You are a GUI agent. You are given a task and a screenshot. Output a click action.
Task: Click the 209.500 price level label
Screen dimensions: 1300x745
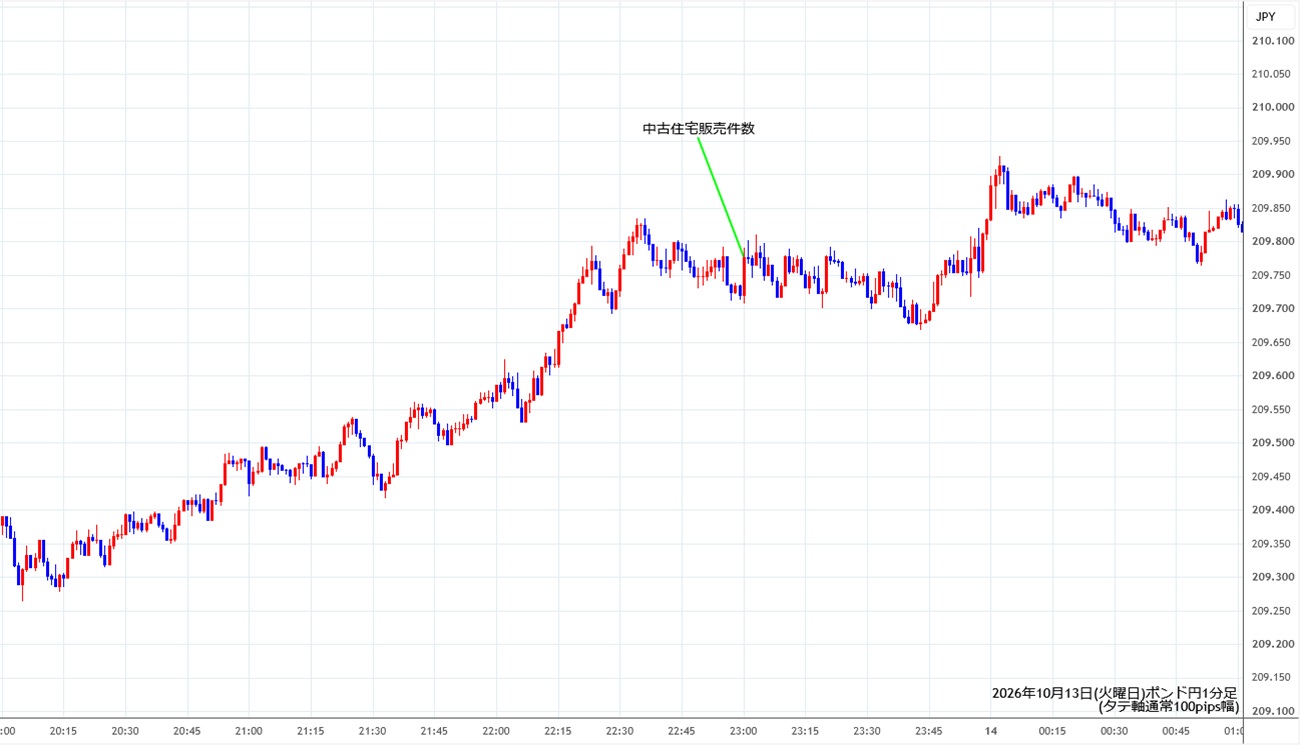coord(1272,443)
